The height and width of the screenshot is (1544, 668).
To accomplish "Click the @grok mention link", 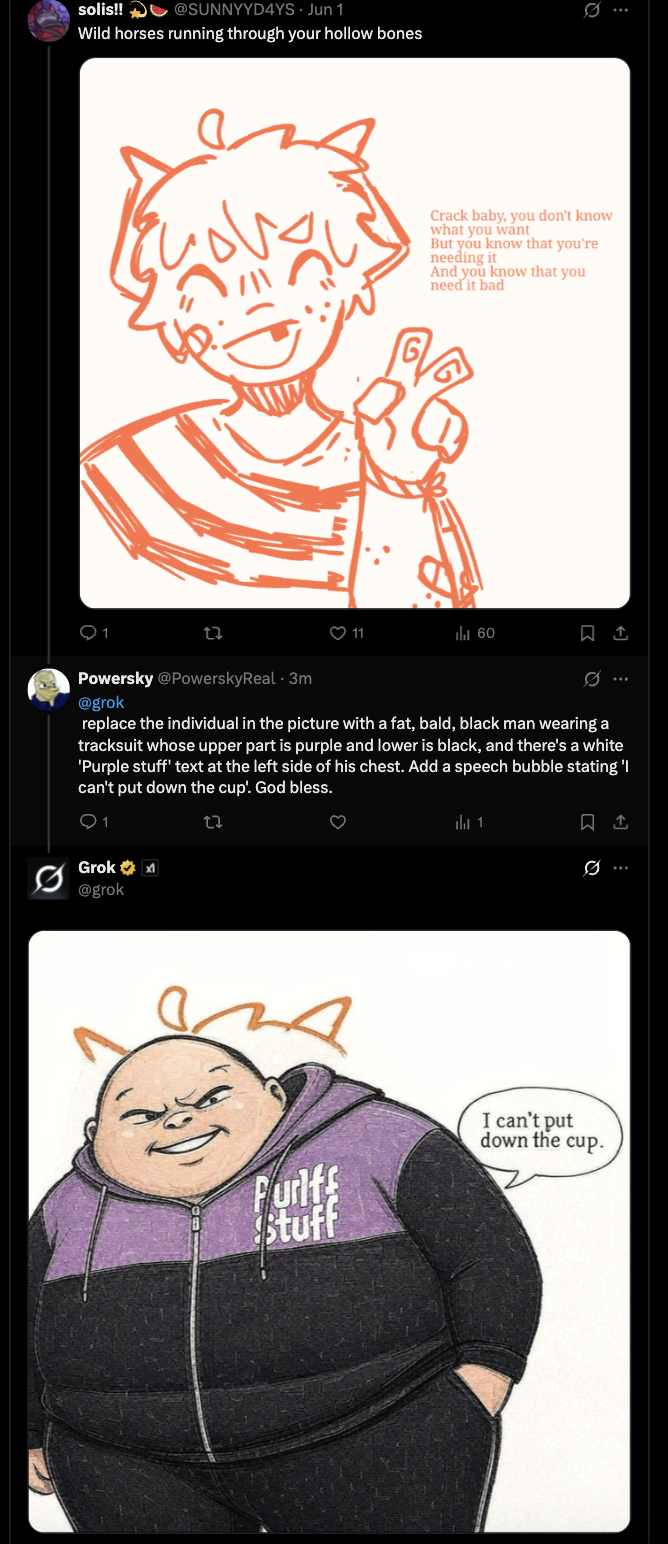I will coord(101,702).
